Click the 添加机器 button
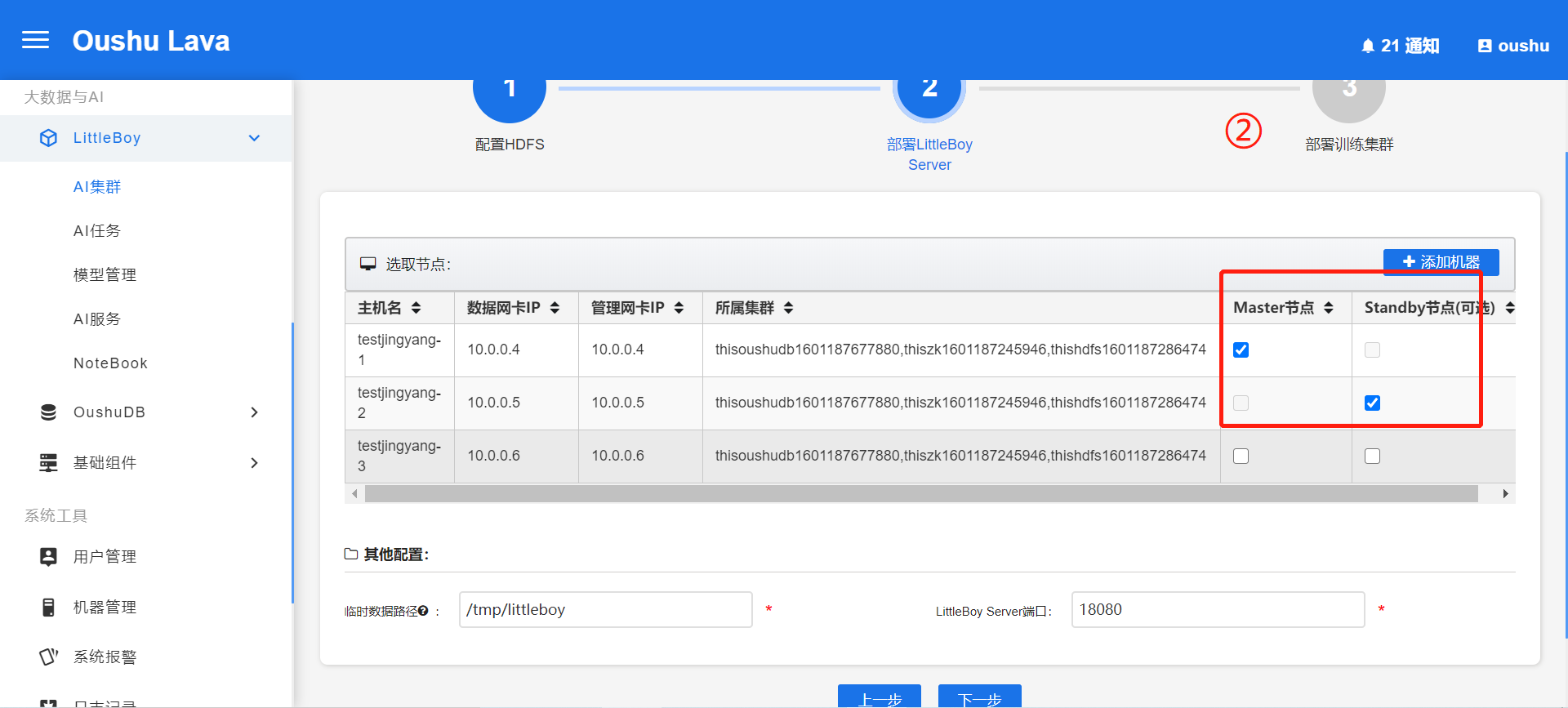Viewport: 1568px width, 708px height. 1441,262
